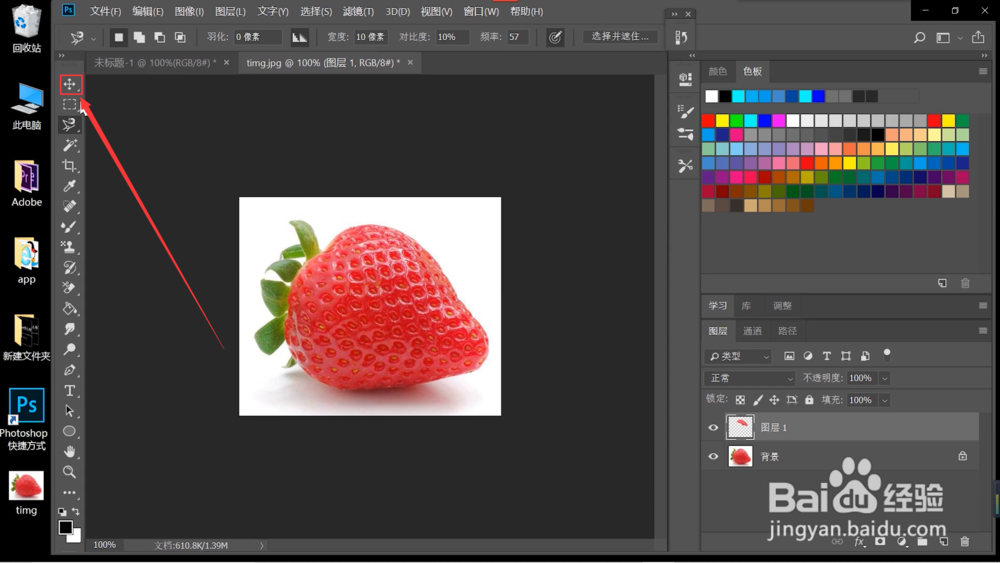Select the Hand tool
Image resolution: width=1000 pixels, height=563 pixels.
(70, 451)
